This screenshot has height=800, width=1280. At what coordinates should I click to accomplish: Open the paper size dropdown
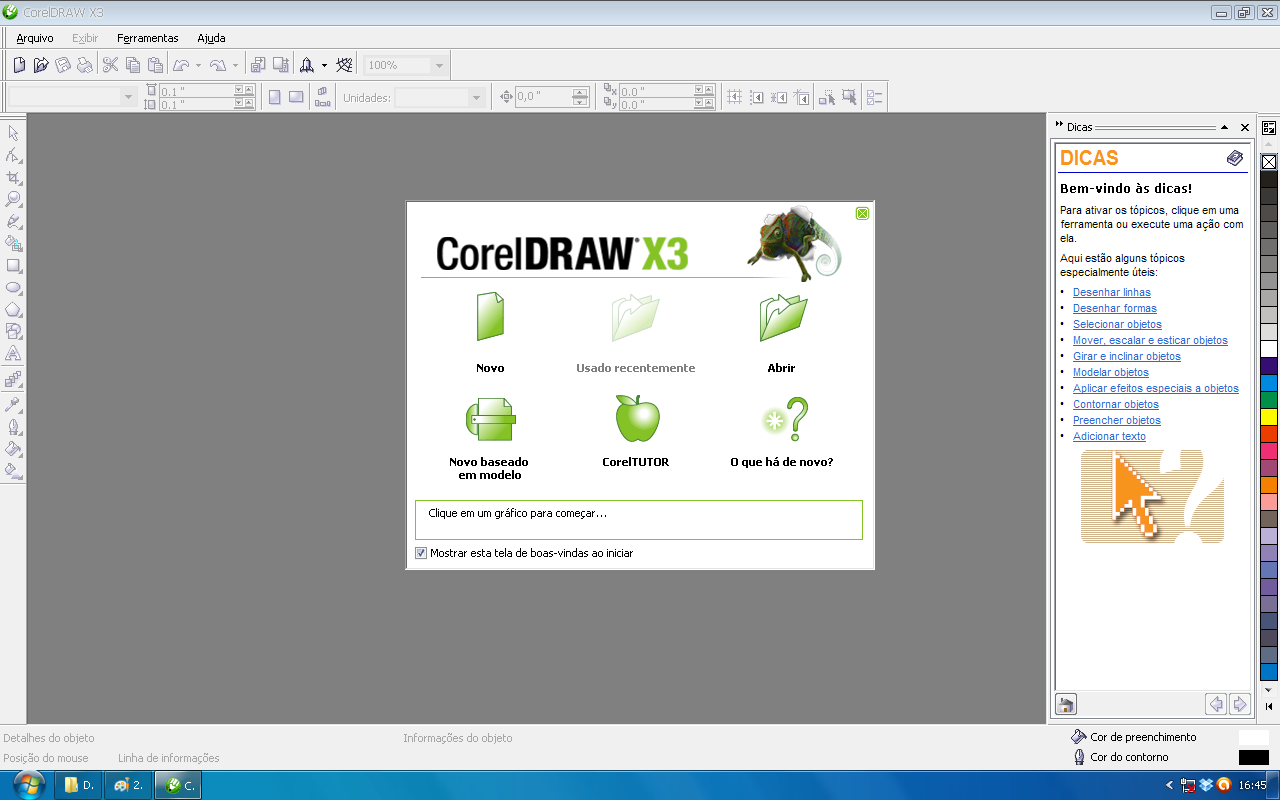pyautogui.click(x=128, y=97)
